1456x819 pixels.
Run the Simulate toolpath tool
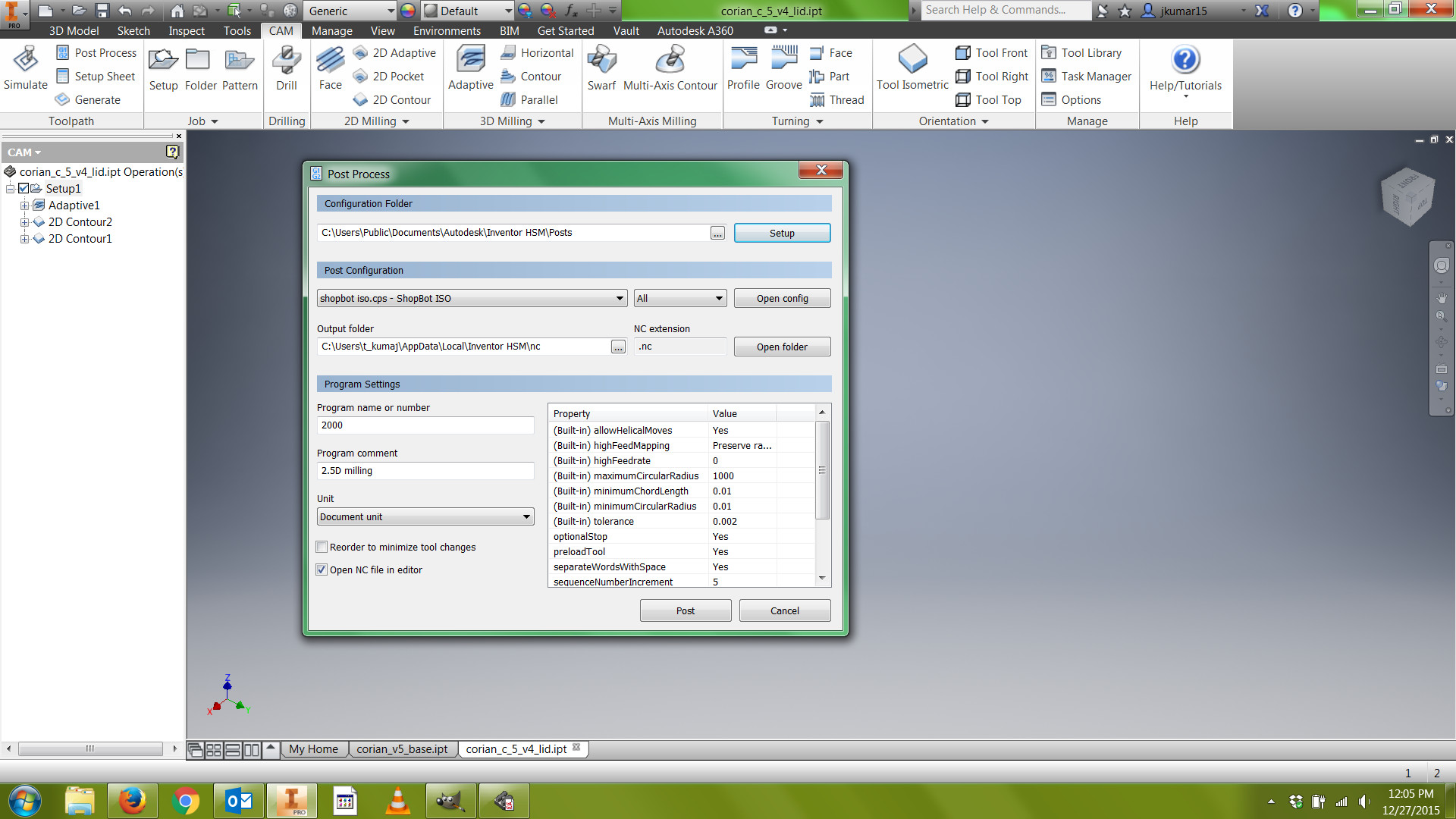[26, 68]
